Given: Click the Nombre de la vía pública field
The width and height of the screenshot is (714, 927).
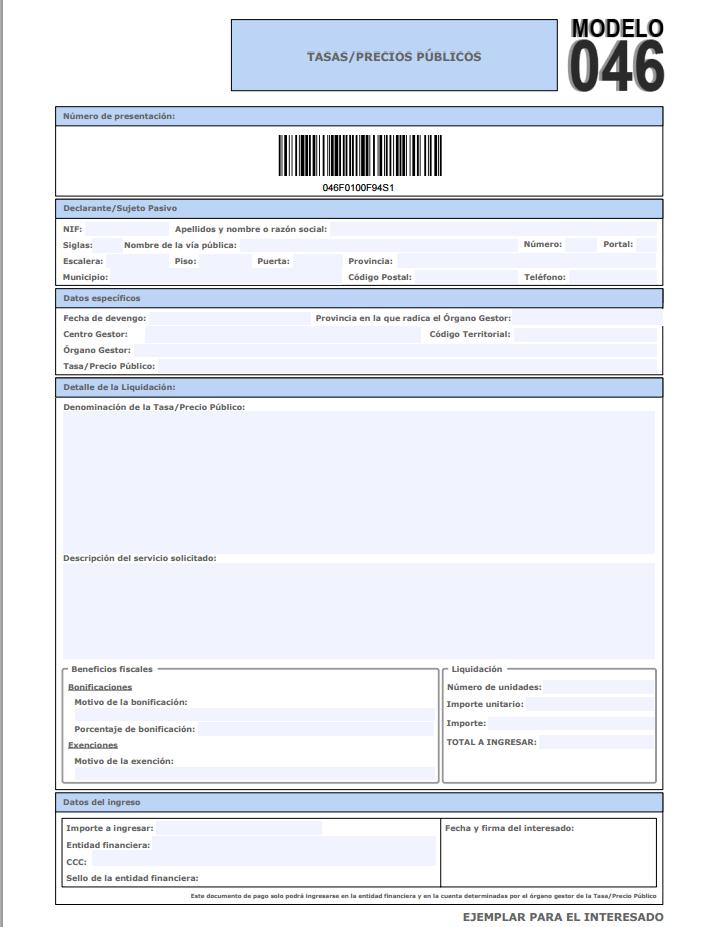Looking at the screenshot, I should click(x=378, y=245).
